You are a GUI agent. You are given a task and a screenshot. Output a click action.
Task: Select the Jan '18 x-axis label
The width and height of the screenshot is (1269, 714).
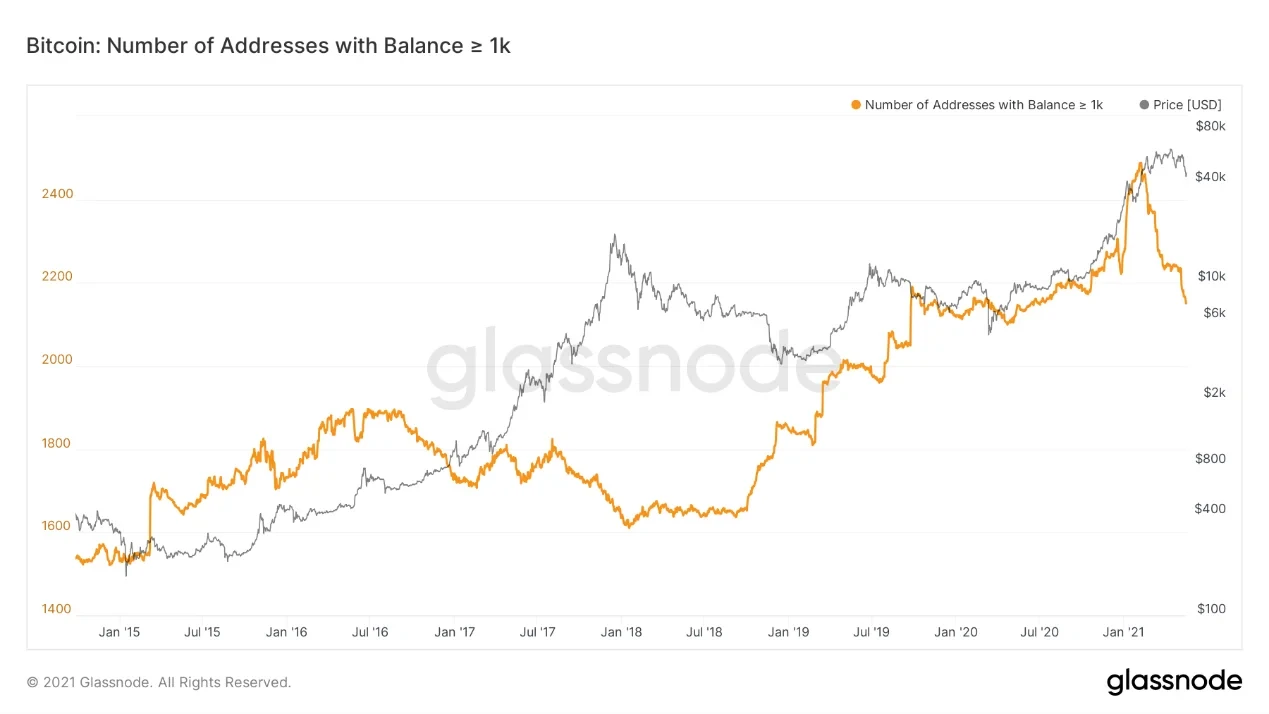click(x=621, y=632)
